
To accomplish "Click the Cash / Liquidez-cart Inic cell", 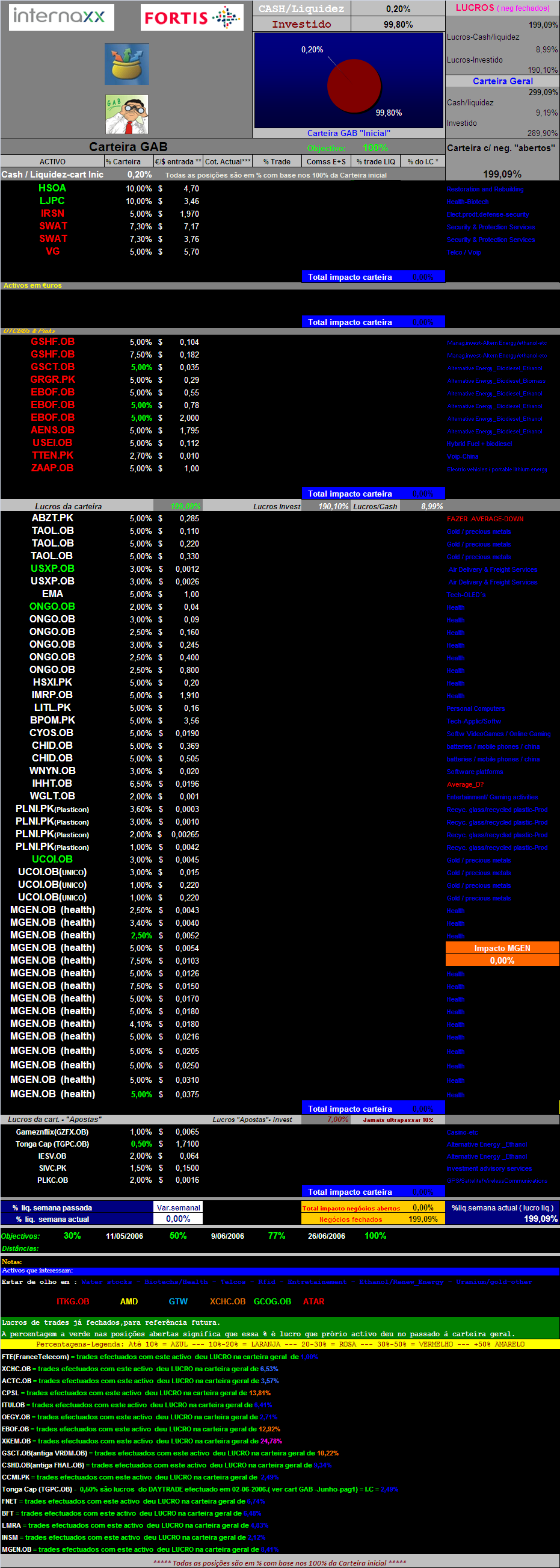I will 52,174.
